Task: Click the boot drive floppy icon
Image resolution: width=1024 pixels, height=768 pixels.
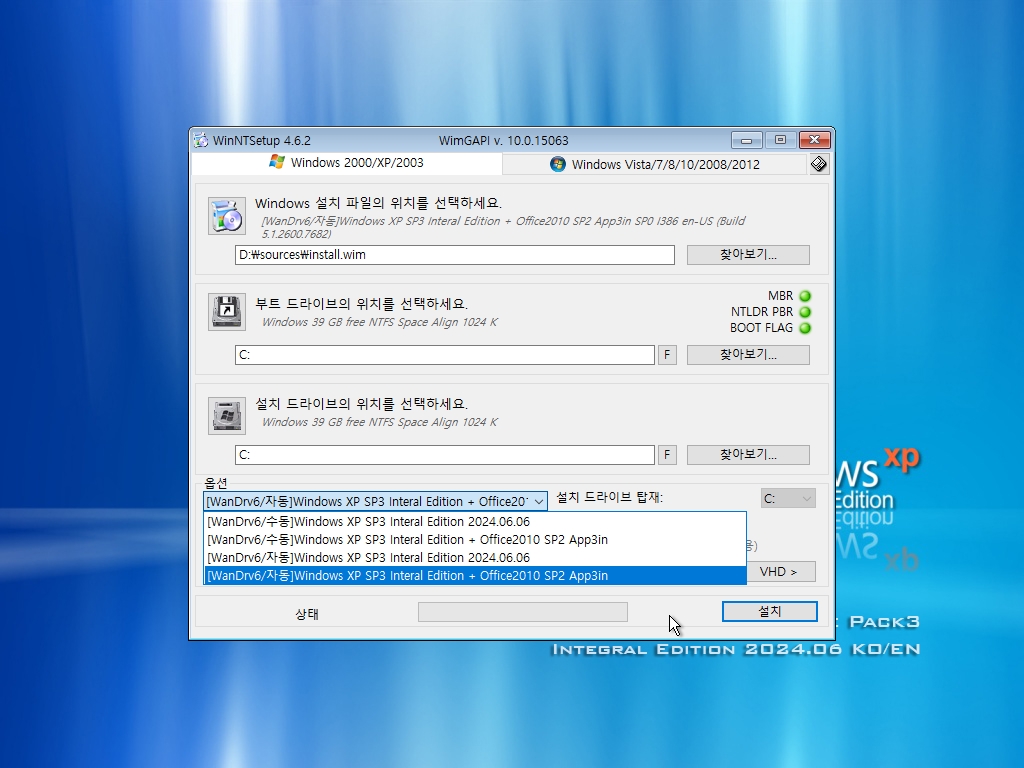Action: pyautogui.click(x=227, y=312)
